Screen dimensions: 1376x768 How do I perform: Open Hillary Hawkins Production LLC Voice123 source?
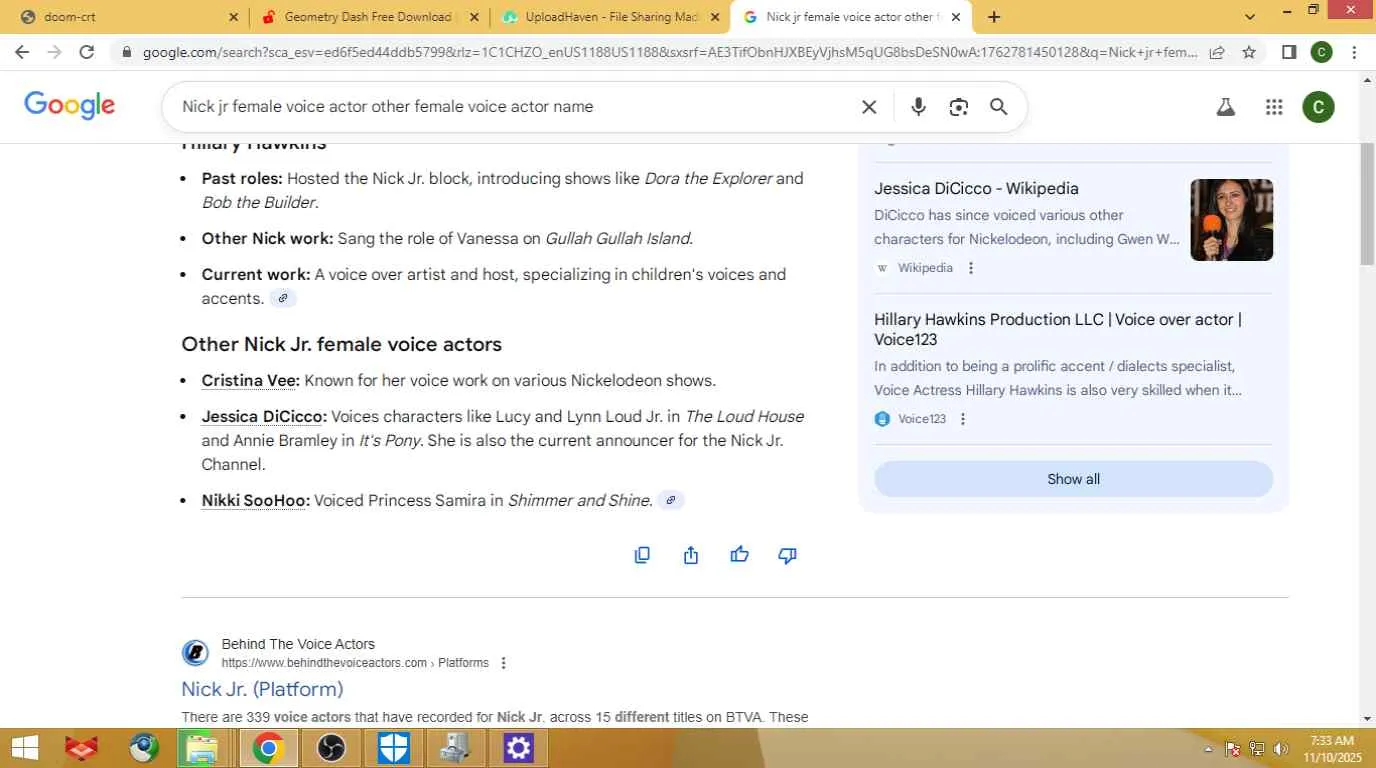(1058, 329)
